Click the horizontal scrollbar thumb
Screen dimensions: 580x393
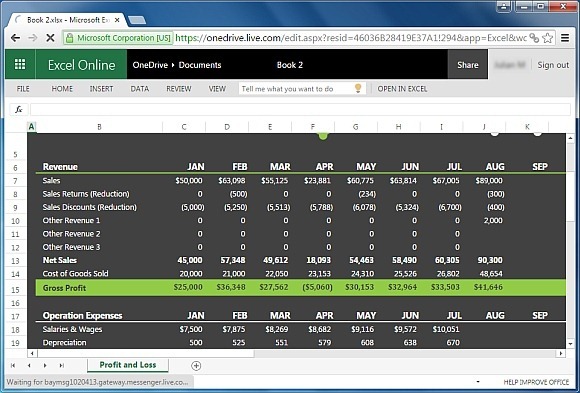coord(146,353)
